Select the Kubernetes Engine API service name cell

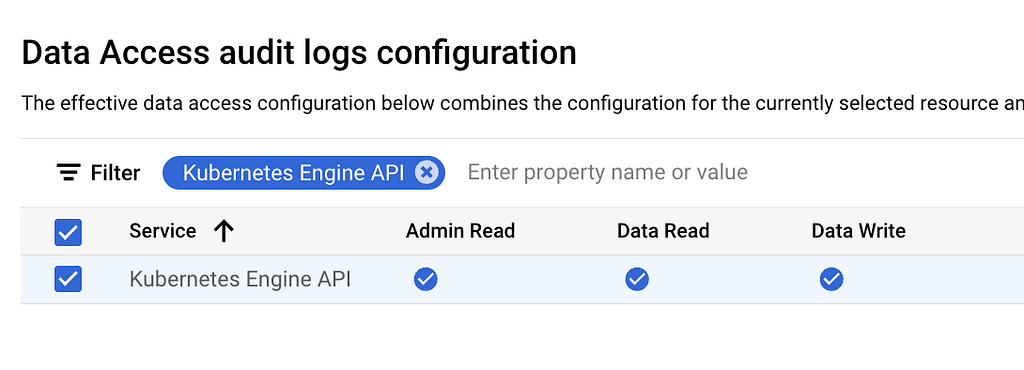click(x=240, y=279)
